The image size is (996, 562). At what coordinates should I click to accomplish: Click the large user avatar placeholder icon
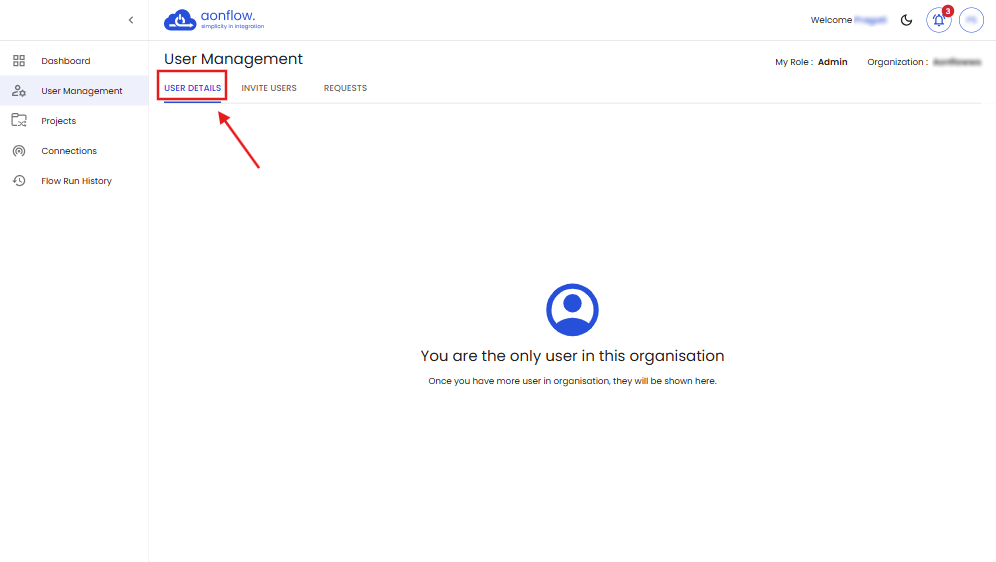(572, 310)
